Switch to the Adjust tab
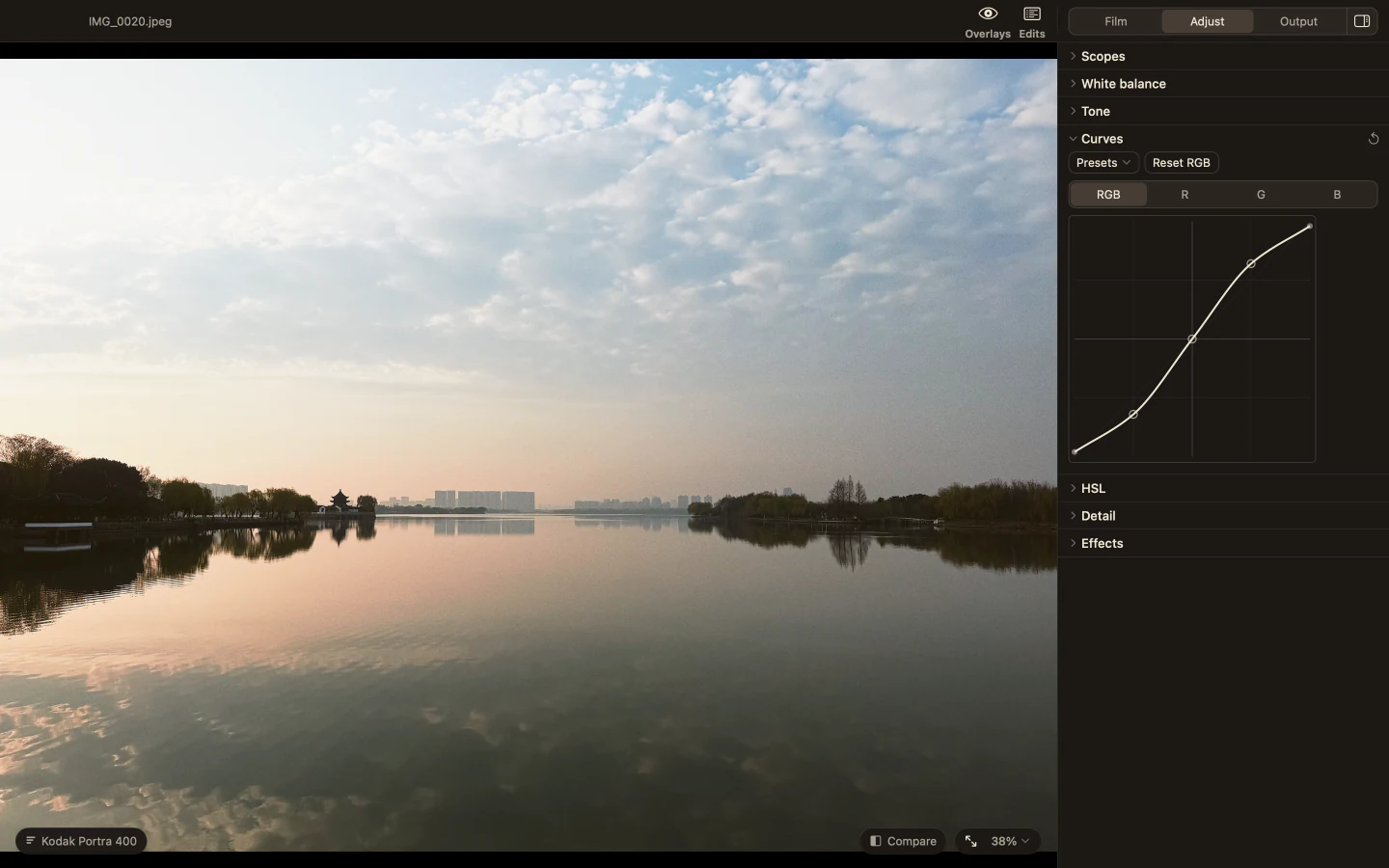 [1208, 21]
